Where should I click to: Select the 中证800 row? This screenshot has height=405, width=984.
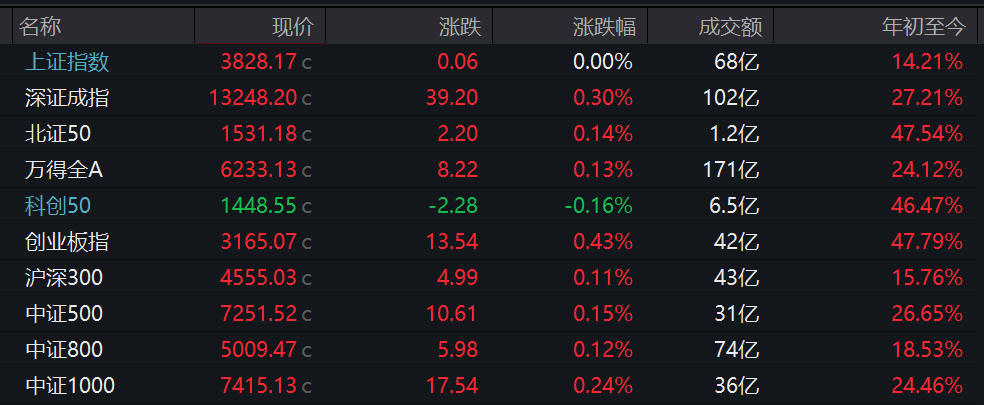pyautogui.click(x=492, y=349)
